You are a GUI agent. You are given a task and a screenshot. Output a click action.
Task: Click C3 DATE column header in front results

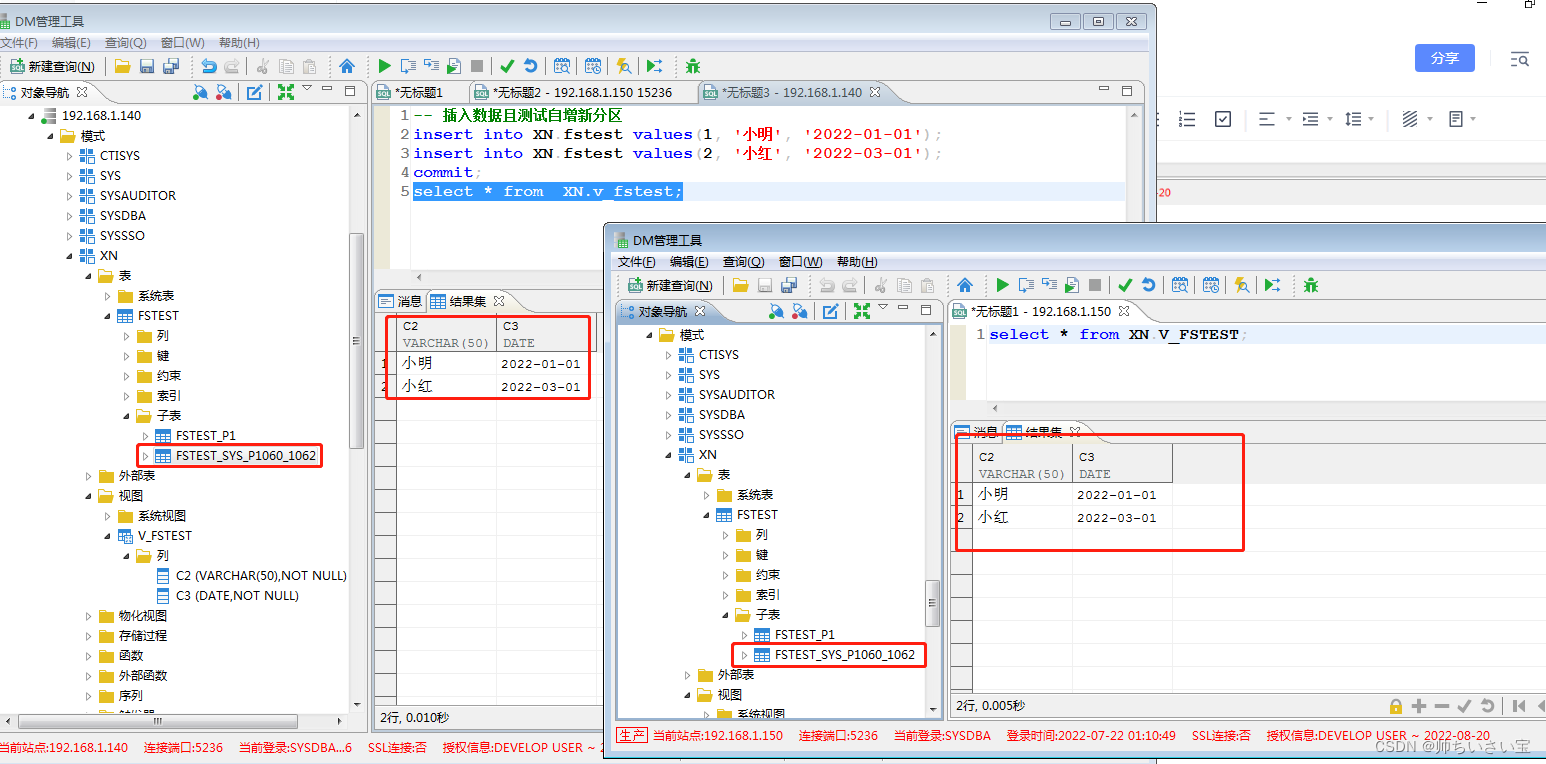1122,465
